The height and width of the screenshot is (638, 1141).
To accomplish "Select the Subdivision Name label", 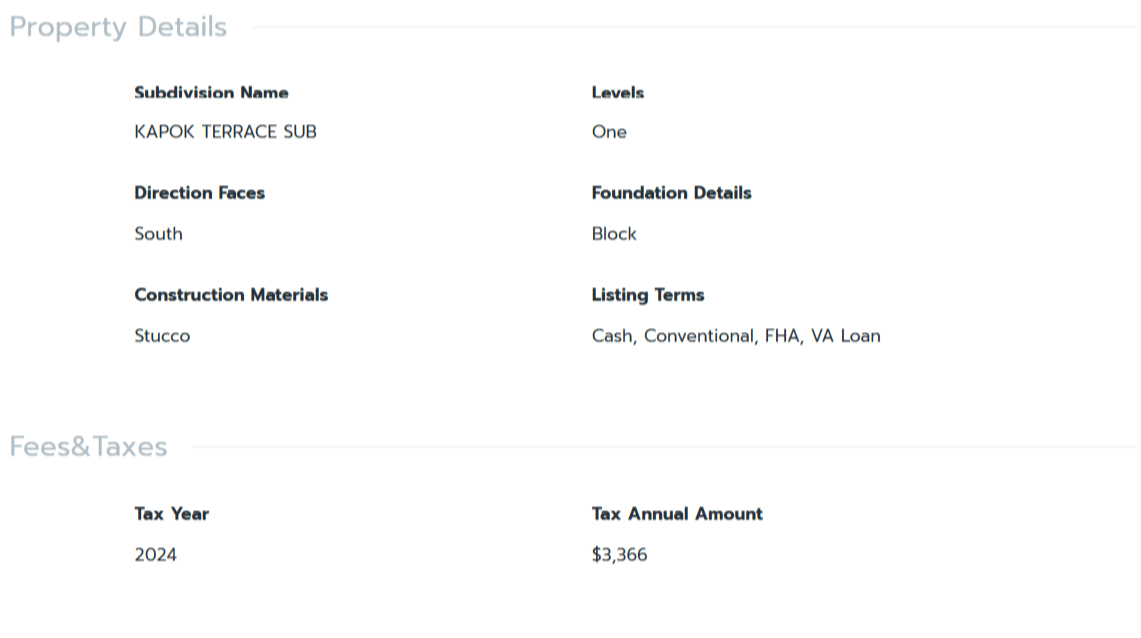I will (211, 93).
